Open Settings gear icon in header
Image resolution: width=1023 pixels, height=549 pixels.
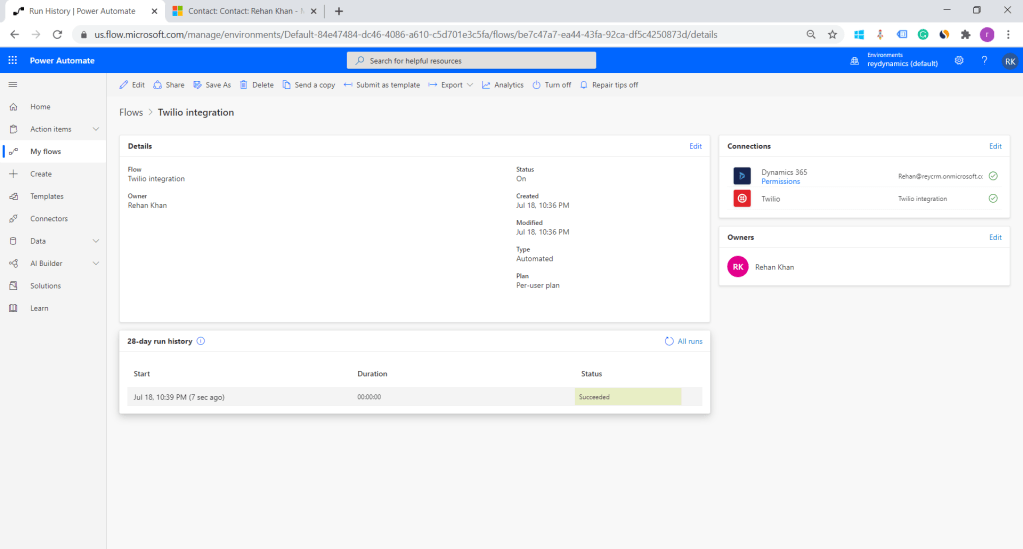tap(959, 61)
